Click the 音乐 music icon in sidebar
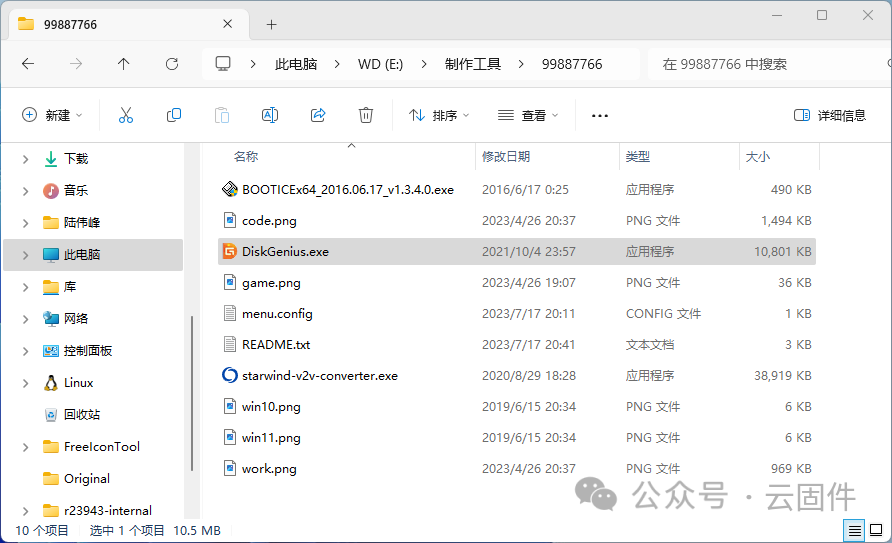 pyautogui.click(x=51, y=190)
